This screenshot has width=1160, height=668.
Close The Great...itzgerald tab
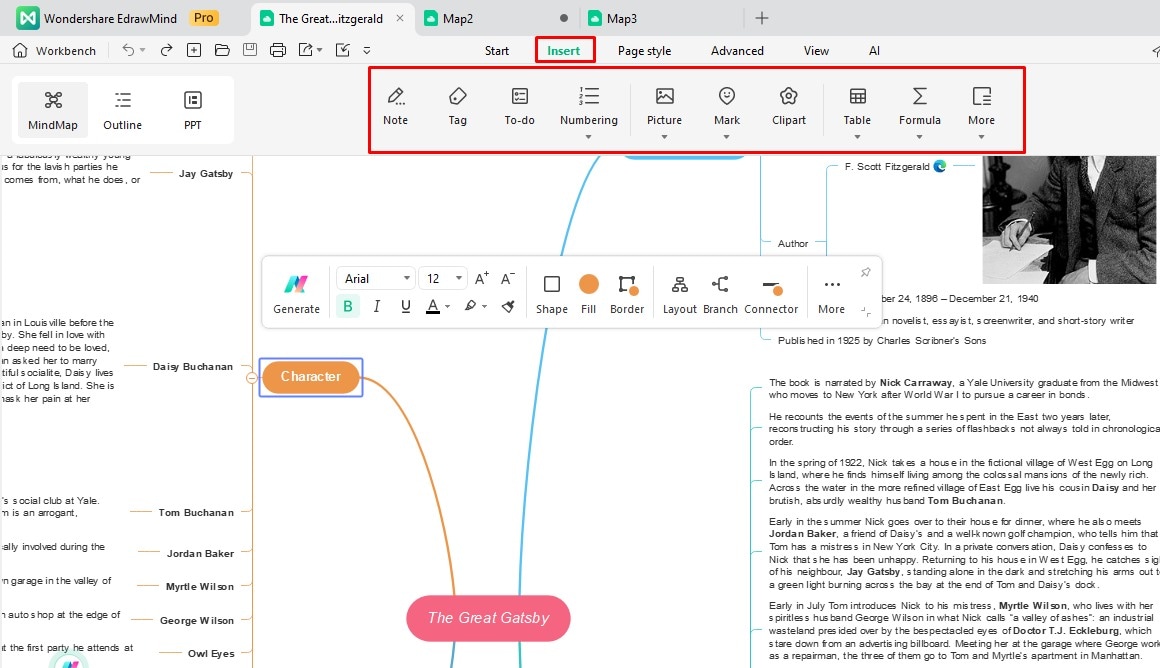pos(400,18)
